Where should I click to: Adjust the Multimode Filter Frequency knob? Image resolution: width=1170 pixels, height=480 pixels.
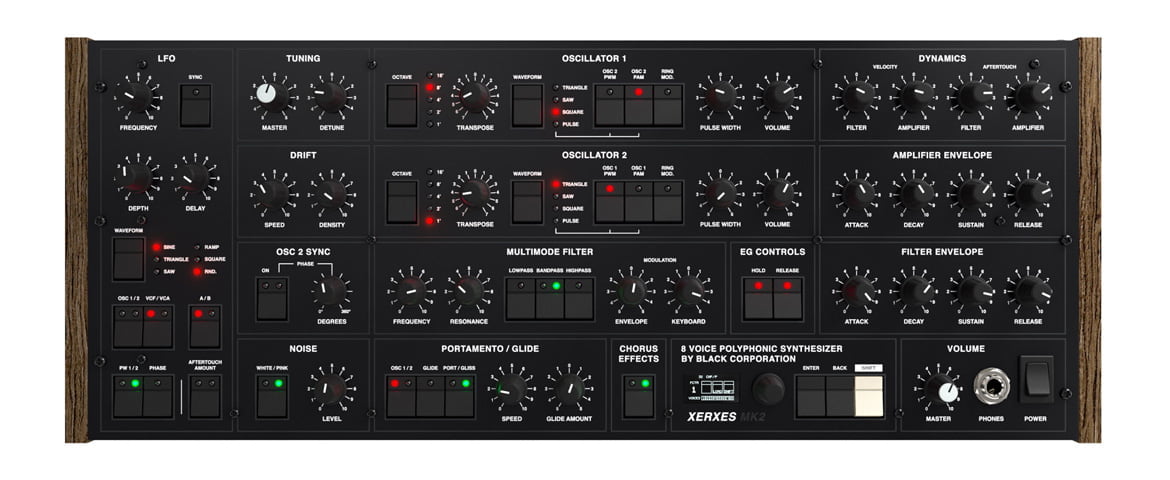click(x=411, y=290)
